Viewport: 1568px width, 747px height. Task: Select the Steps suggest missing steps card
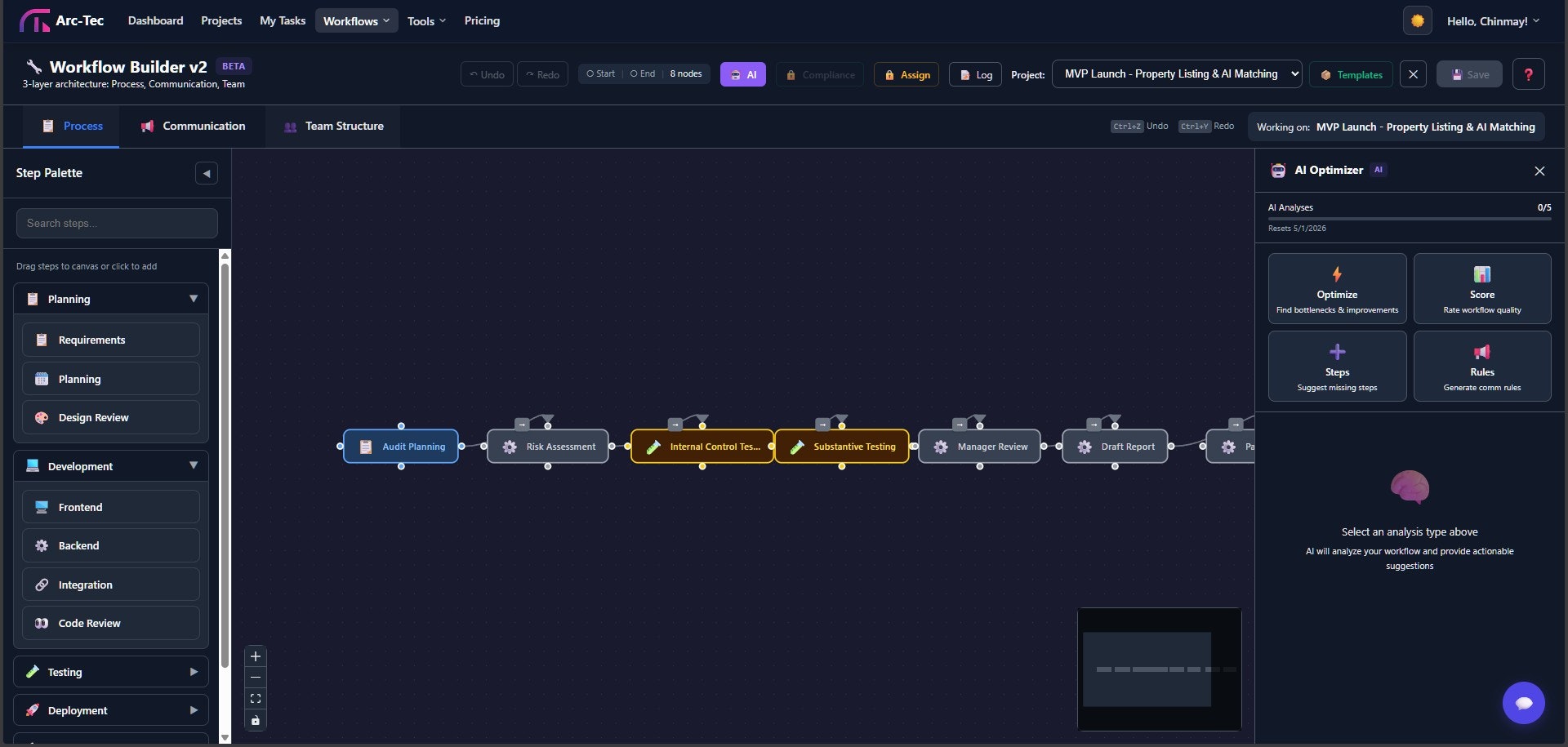point(1337,366)
